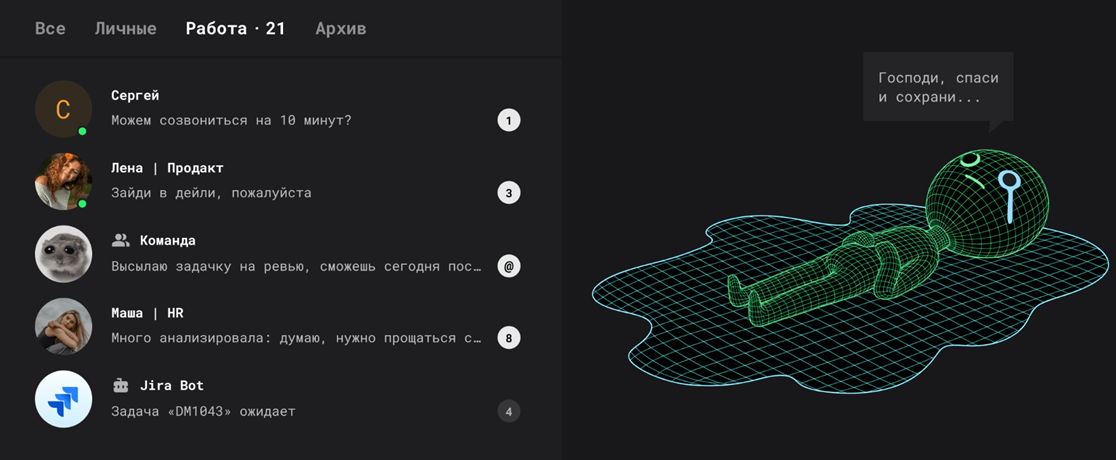Open Лена Продакт's profile photo
The width and height of the screenshot is (1116, 460).
coord(63,181)
